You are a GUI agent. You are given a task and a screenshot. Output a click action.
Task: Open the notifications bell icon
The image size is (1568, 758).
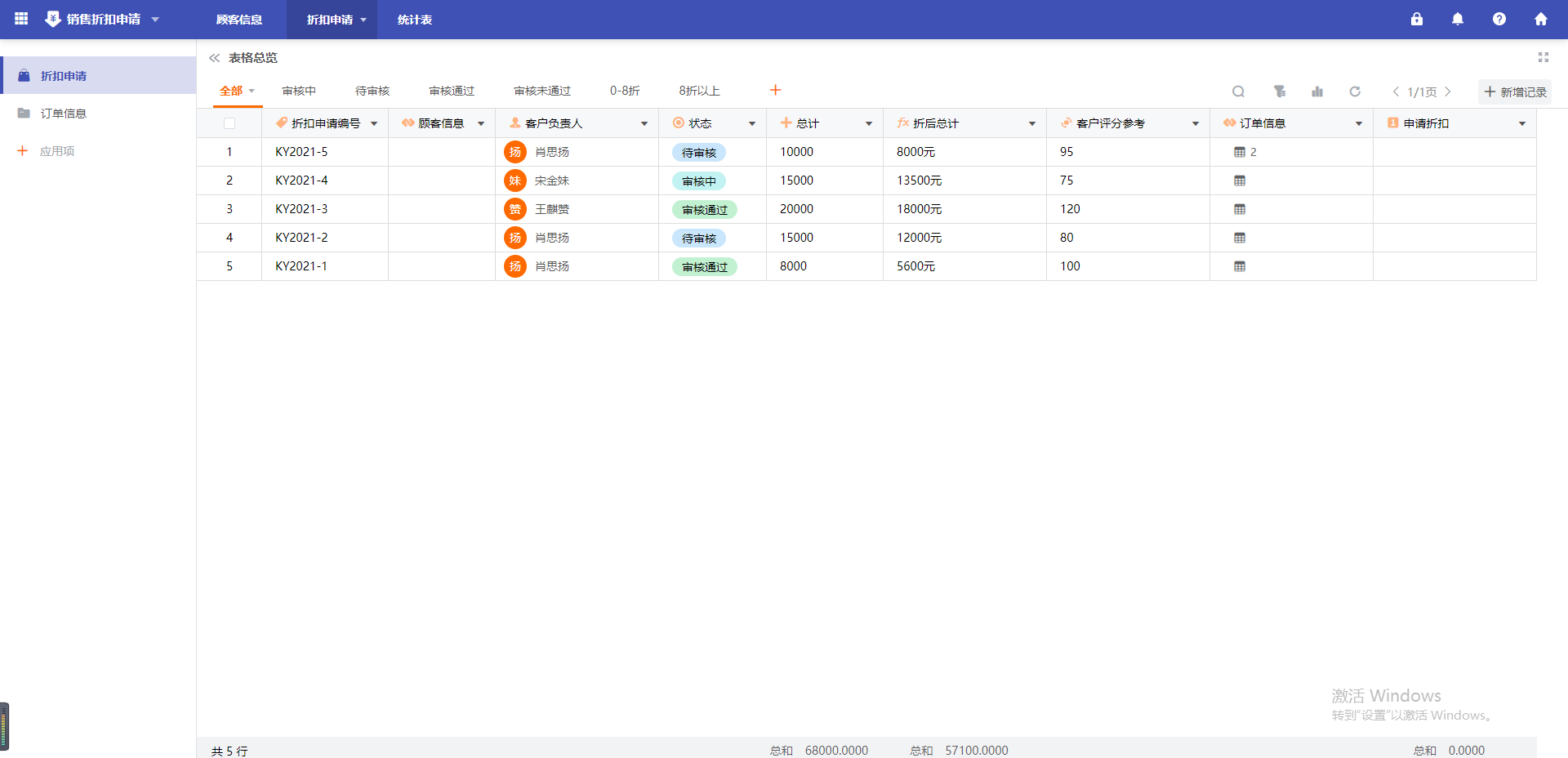pos(1458,19)
